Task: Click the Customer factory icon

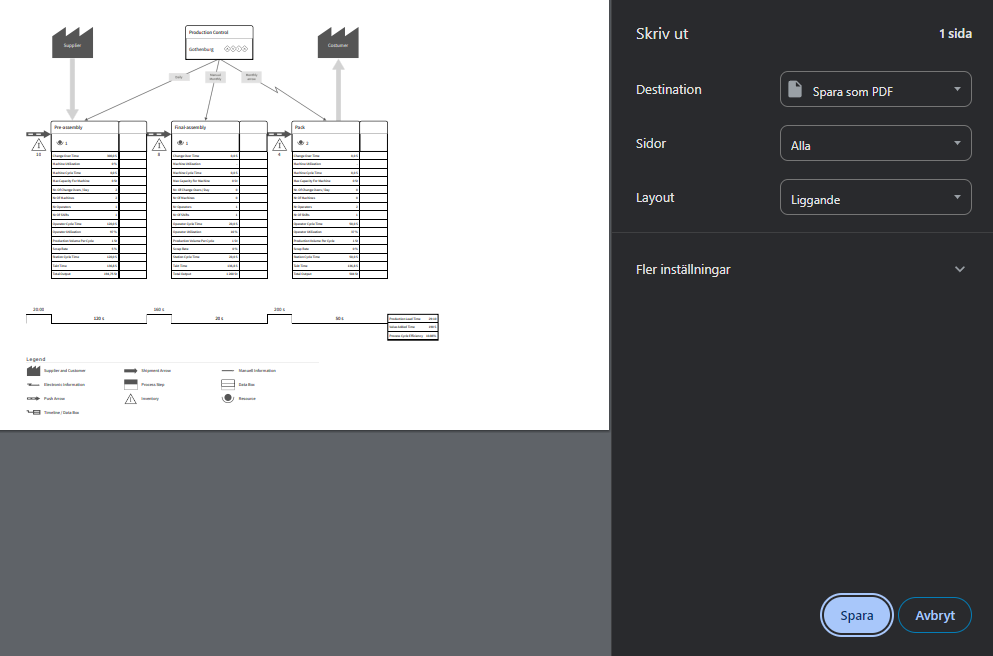Action: [338, 44]
